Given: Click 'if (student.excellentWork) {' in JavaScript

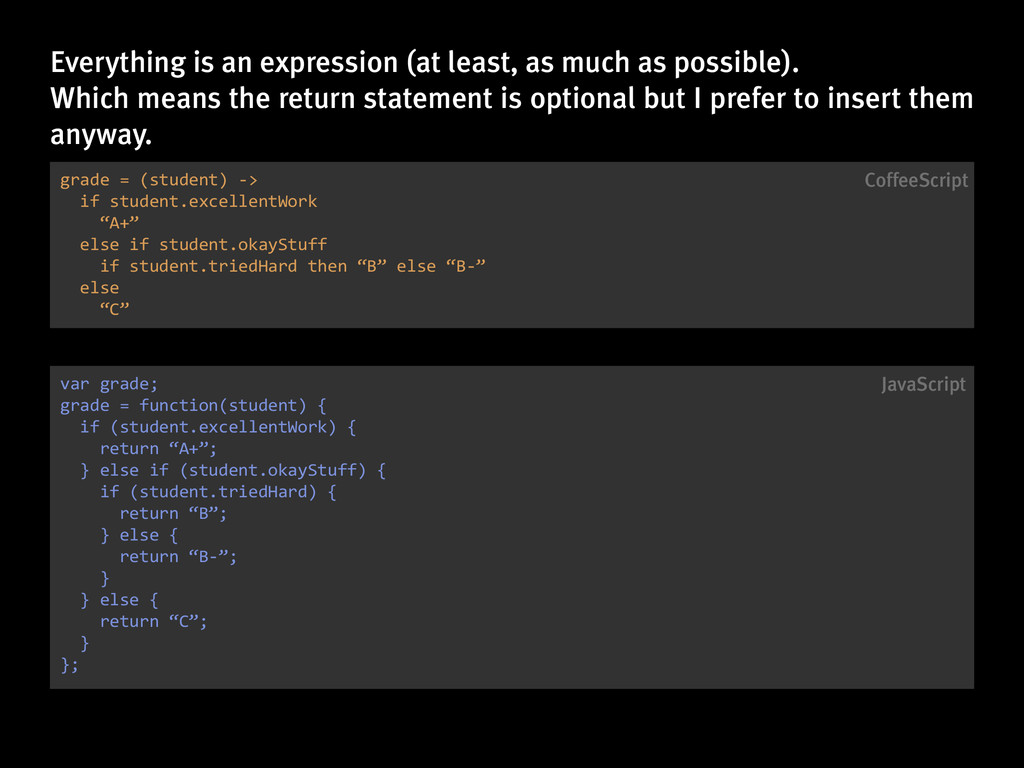Looking at the screenshot, I should click(x=218, y=427).
